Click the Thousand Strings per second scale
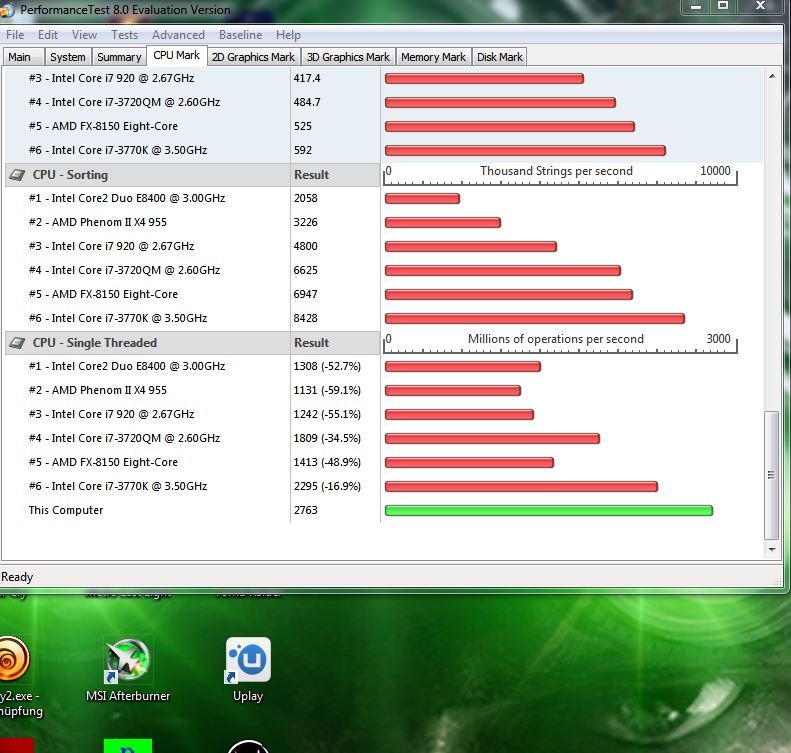Viewport: 791px width, 753px height. coord(560,175)
